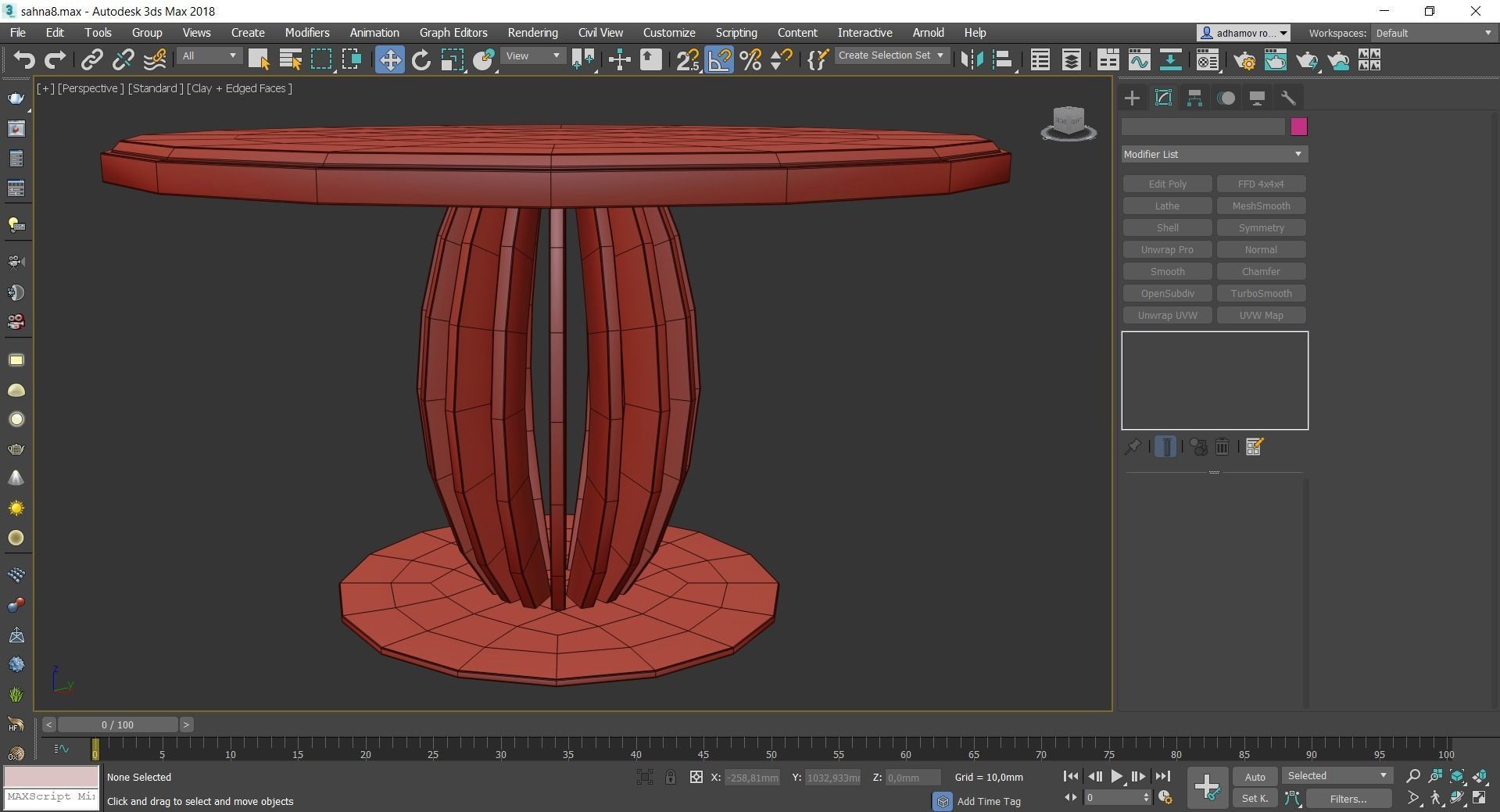
Task: Click Render Production teapot icon
Action: point(1307,59)
